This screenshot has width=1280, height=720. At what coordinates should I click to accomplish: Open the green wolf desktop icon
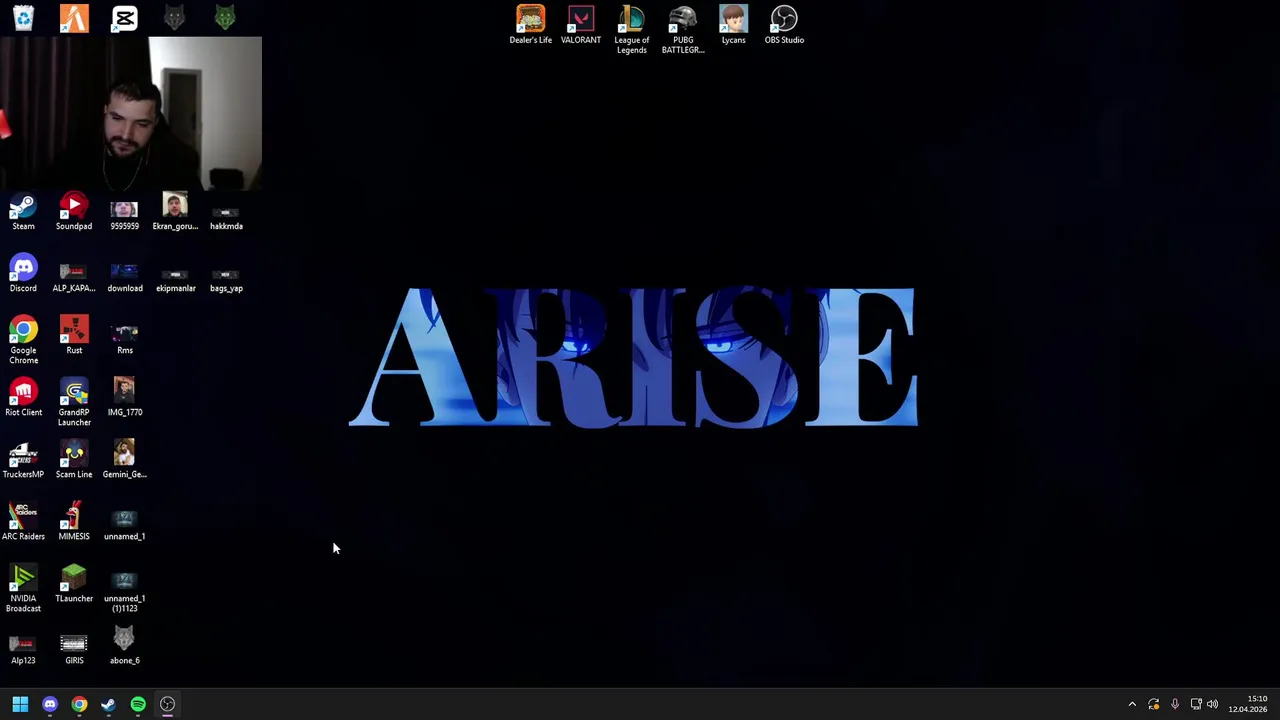pos(225,18)
